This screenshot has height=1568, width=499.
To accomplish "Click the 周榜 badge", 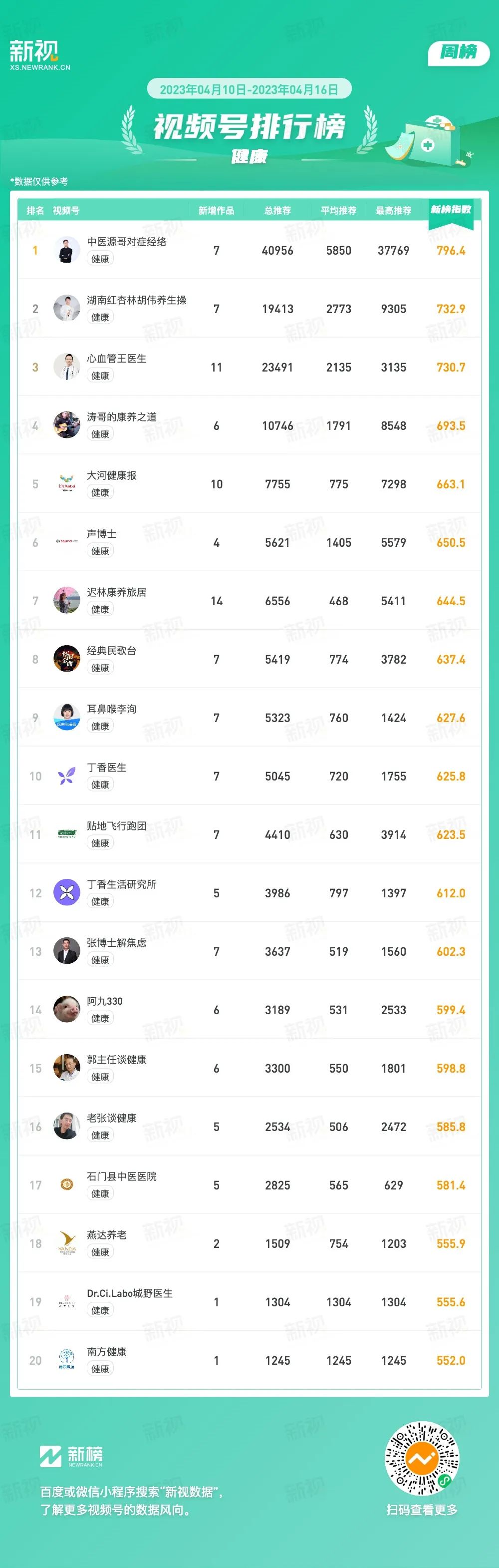I will pyautogui.click(x=459, y=52).
